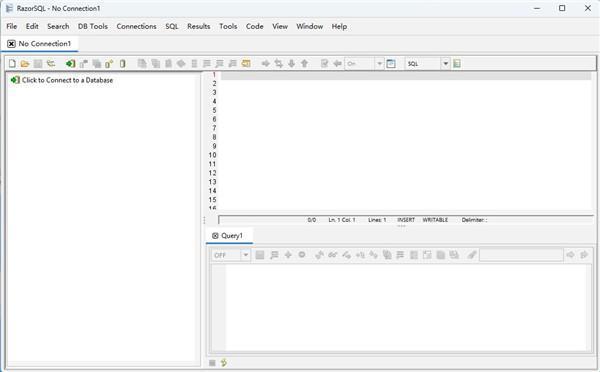Image resolution: width=600 pixels, height=372 pixels.
Task: Open the SQL menu in the menu bar
Action: [x=172, y=26]
